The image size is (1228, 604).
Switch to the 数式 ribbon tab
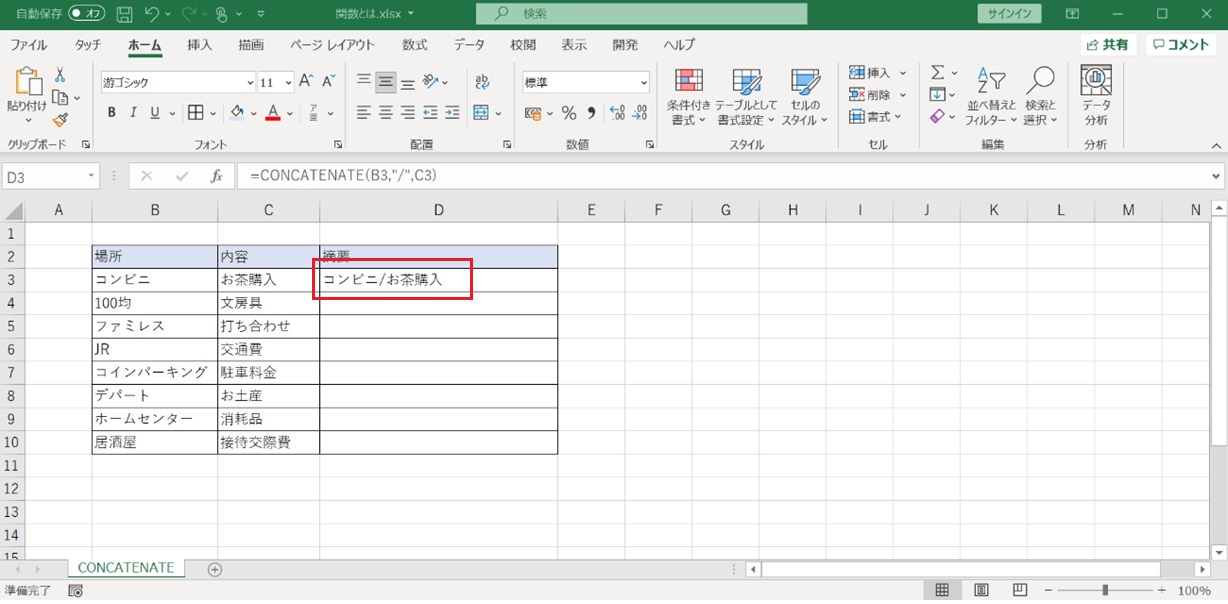tap(414, 45)
